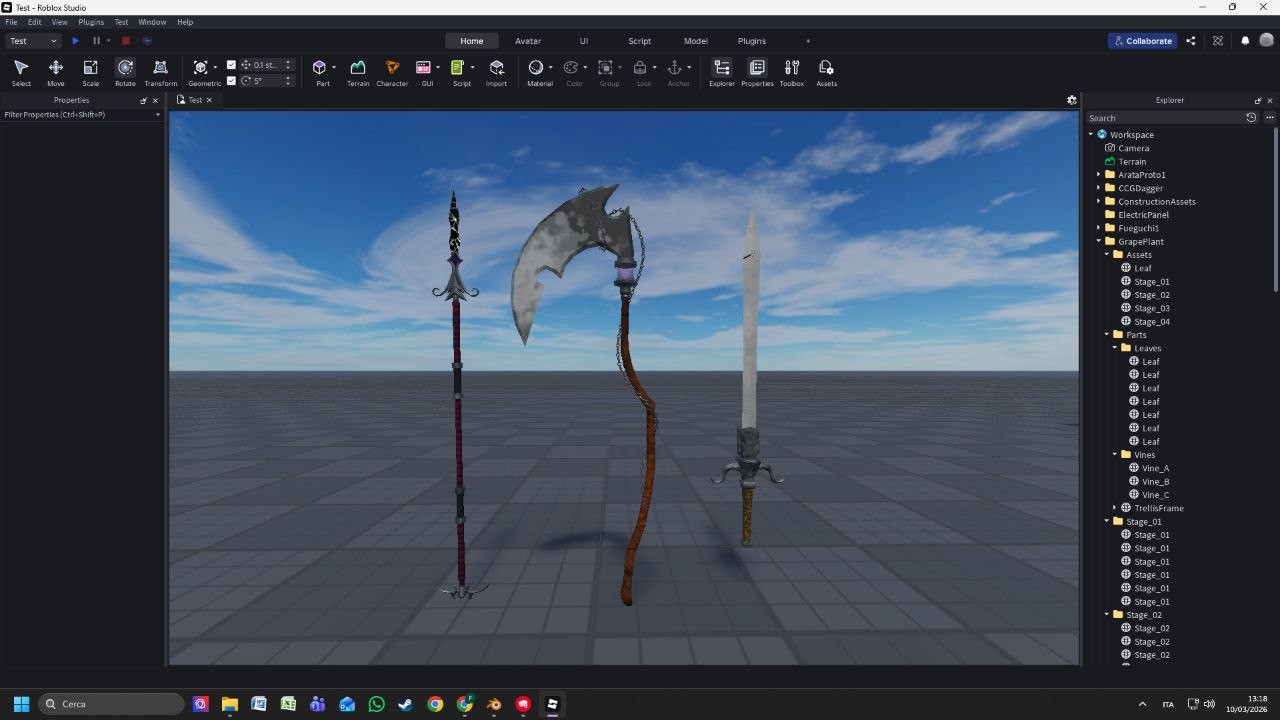This screenshot has width=1280, height=720.
Task: Enable the rotate snap checkbox
Action: coord(231,81)
